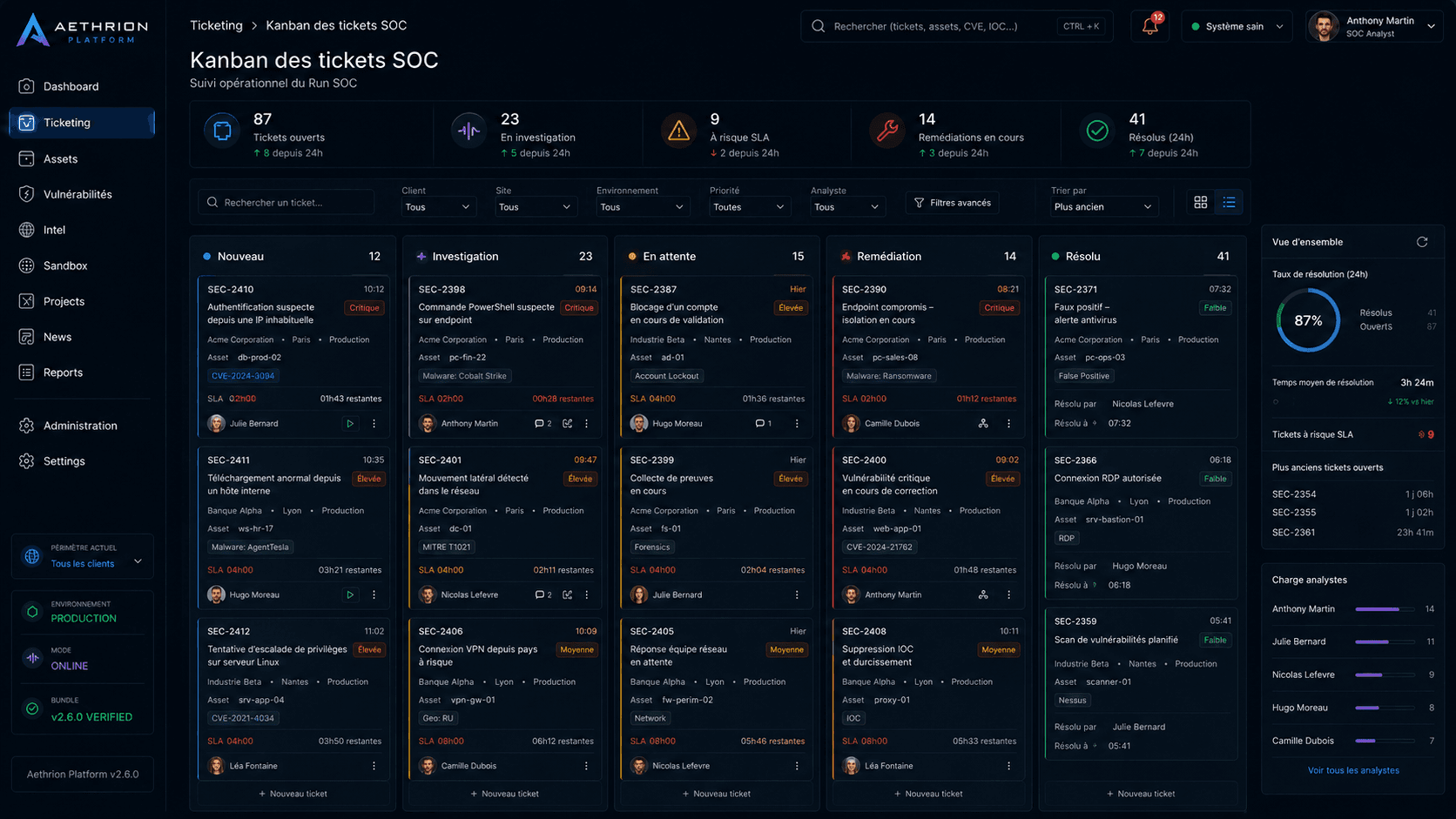Start ticket SEC-2410 with play icon

pos(350,424)
